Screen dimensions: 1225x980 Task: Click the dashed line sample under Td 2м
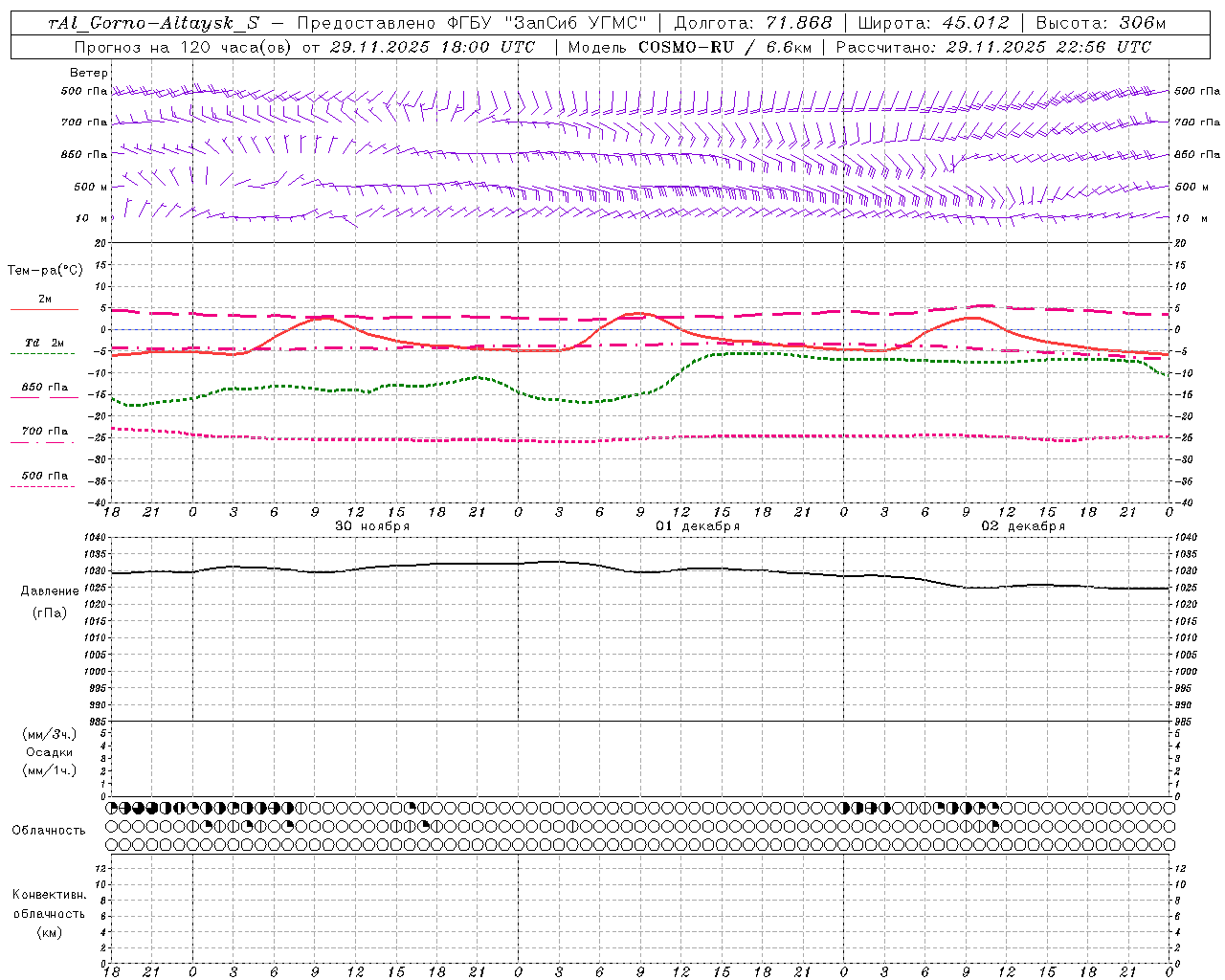point(42,353)
